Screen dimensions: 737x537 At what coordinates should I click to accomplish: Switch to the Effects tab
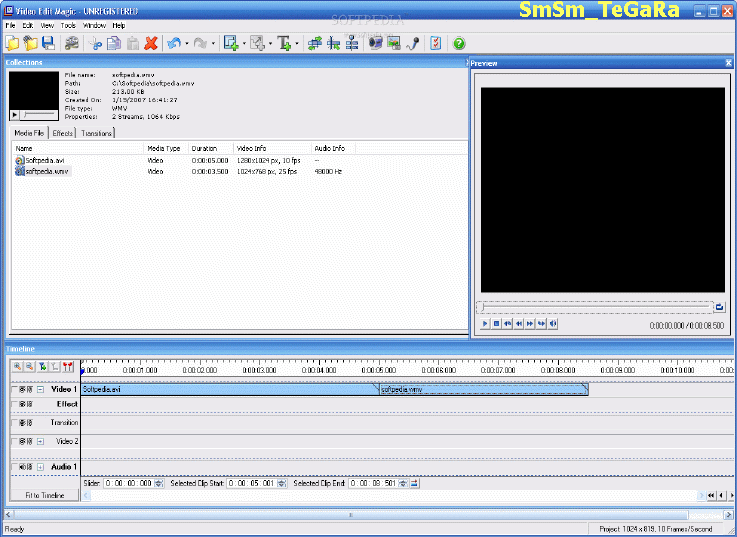coord(63,134)
